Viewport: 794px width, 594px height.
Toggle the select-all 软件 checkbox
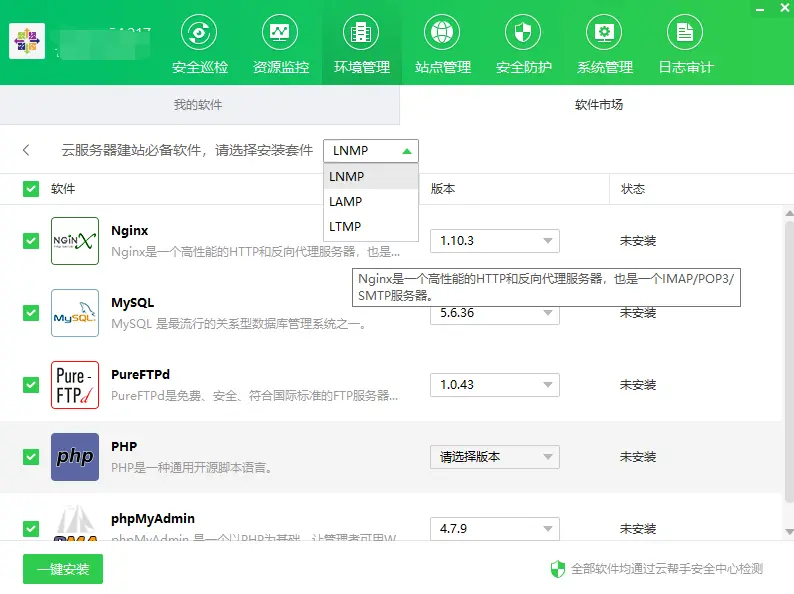(31, 189)
